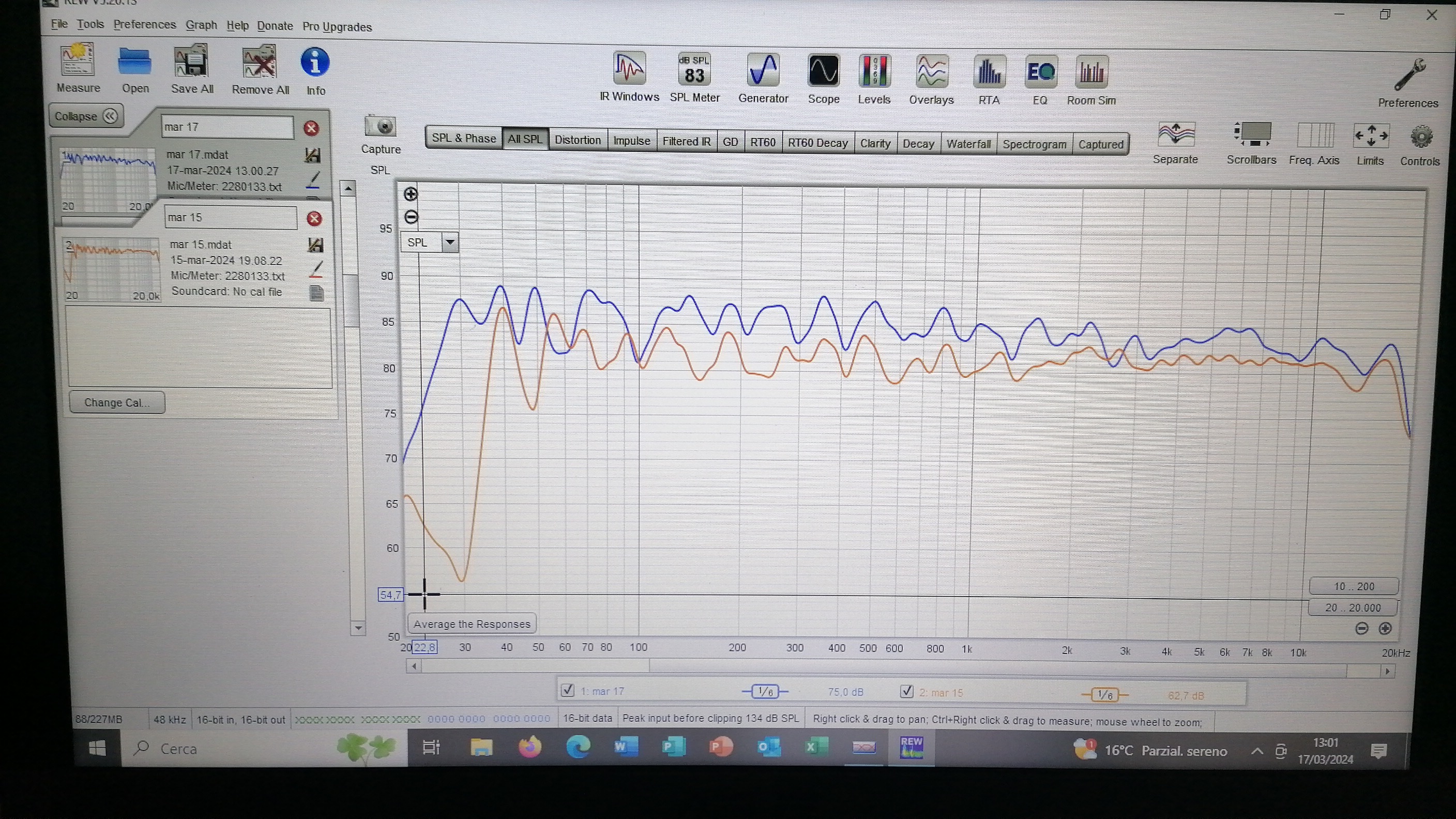The image size is (1456, 819).
Task: Change mar 17 trace colour
Action: pos(313,180)
